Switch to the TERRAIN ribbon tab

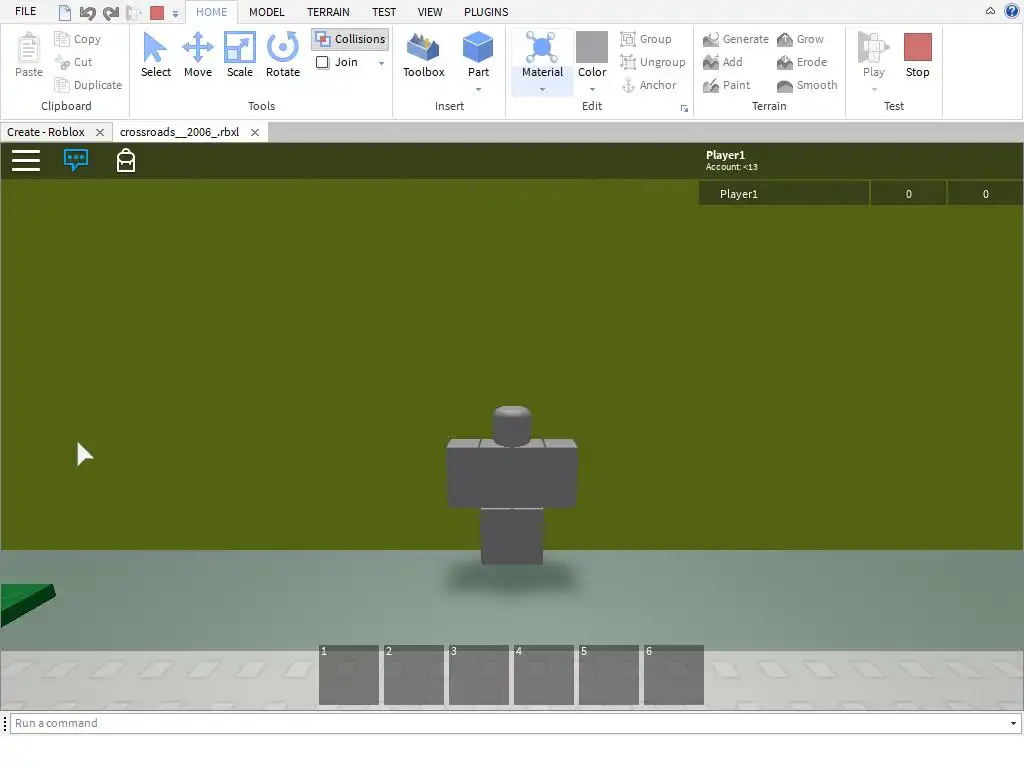(328, 12)
